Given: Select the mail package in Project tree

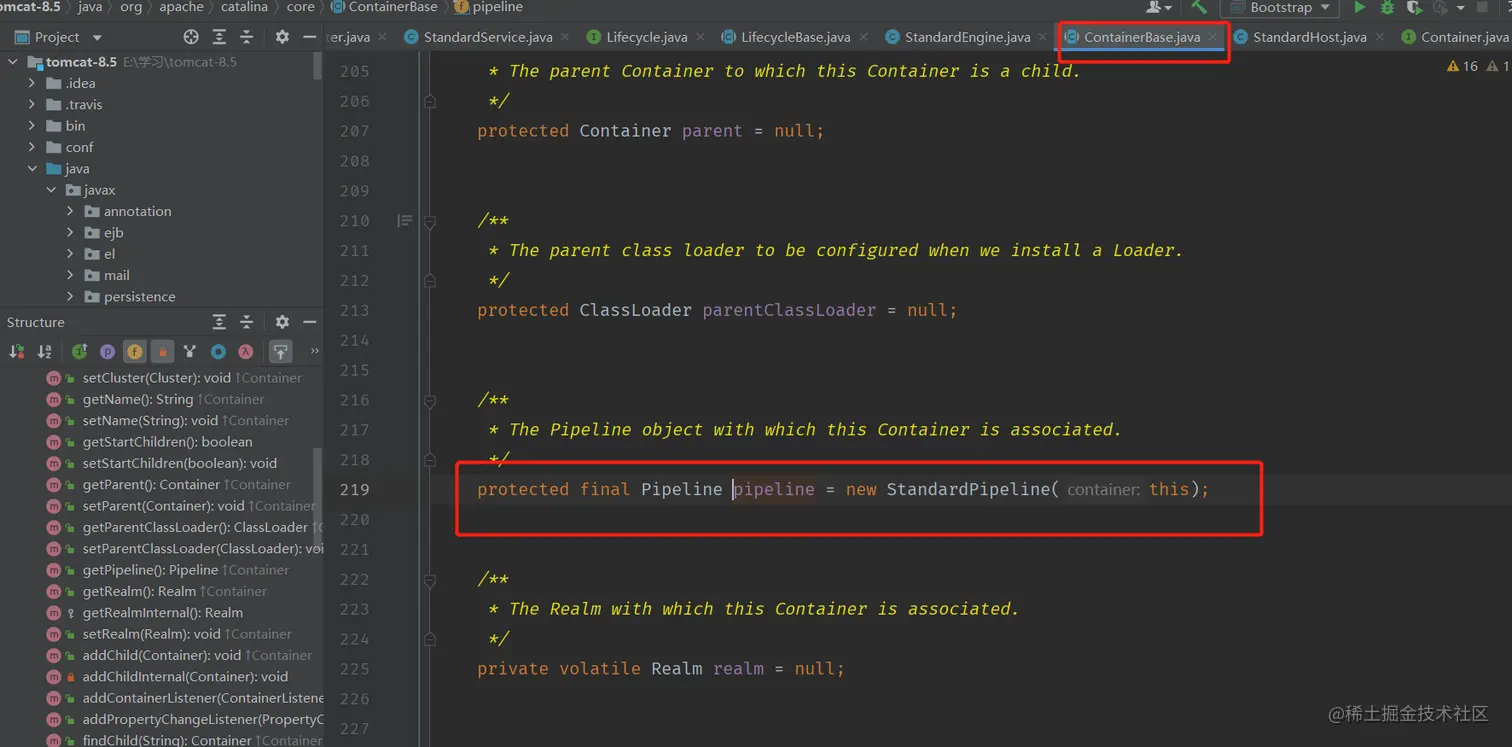Looking at the screenshot, I should click(x=107, y=275).
